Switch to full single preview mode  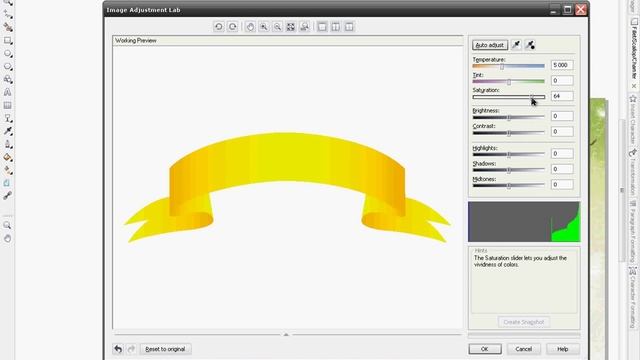[322, 27]
